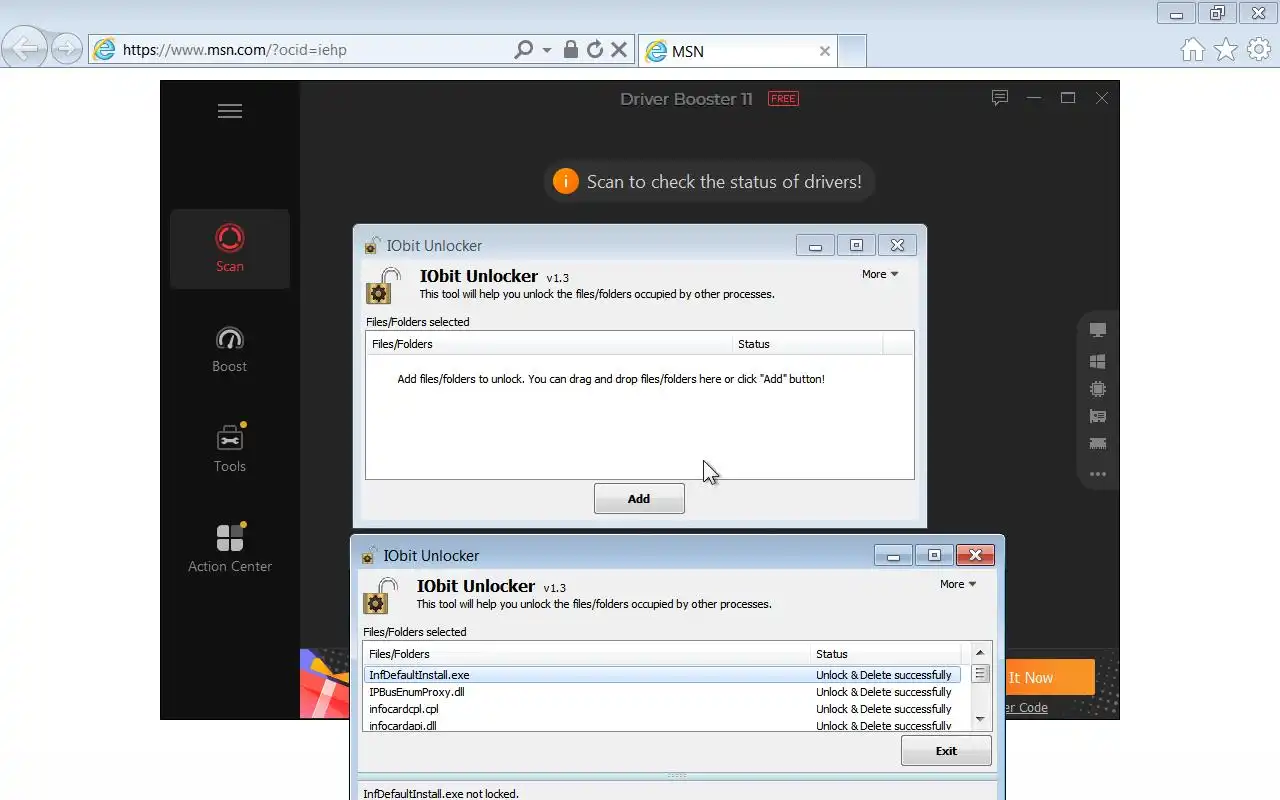The height and width of the screenshot is (800, 1280).
Task: Open More menu in lower IObit Unlocker
Action: coord(958,584)
